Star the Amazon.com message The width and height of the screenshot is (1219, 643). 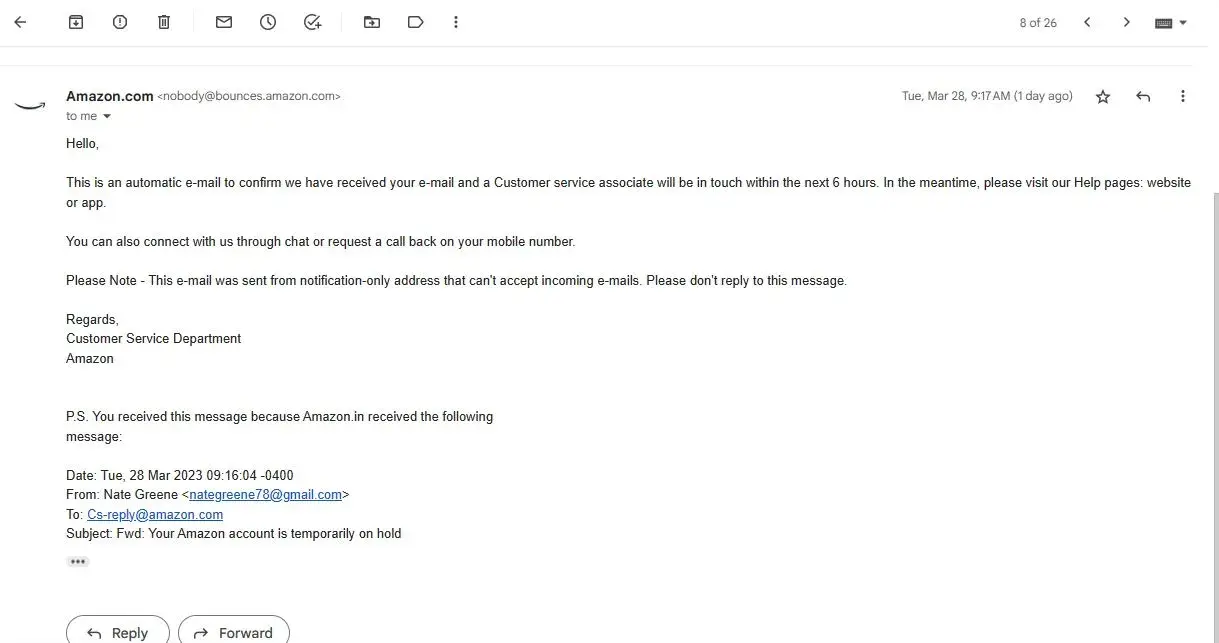[x=1103, y=97]
